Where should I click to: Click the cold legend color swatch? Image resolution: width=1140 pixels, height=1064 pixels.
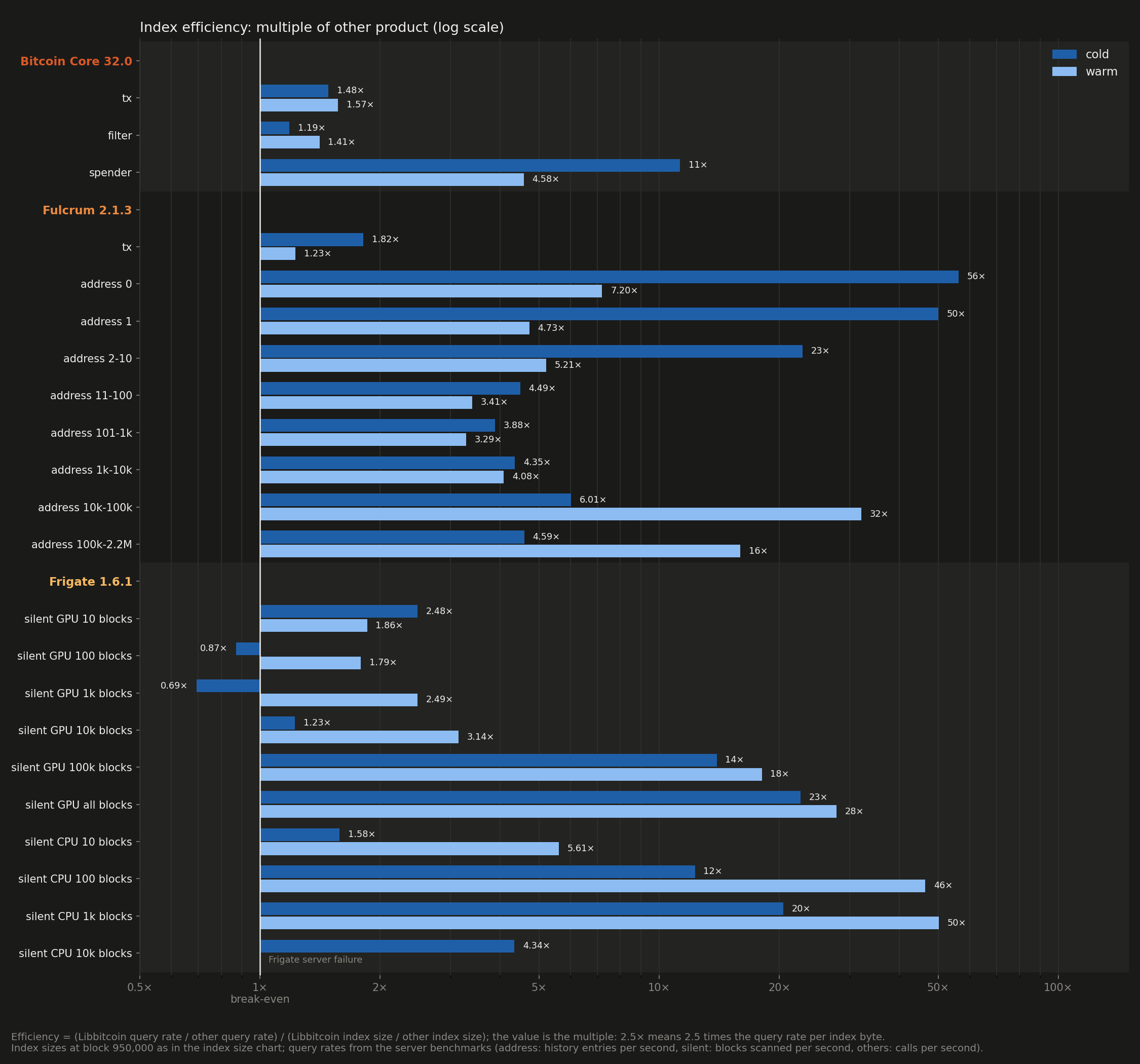(x=1065, y=55)
